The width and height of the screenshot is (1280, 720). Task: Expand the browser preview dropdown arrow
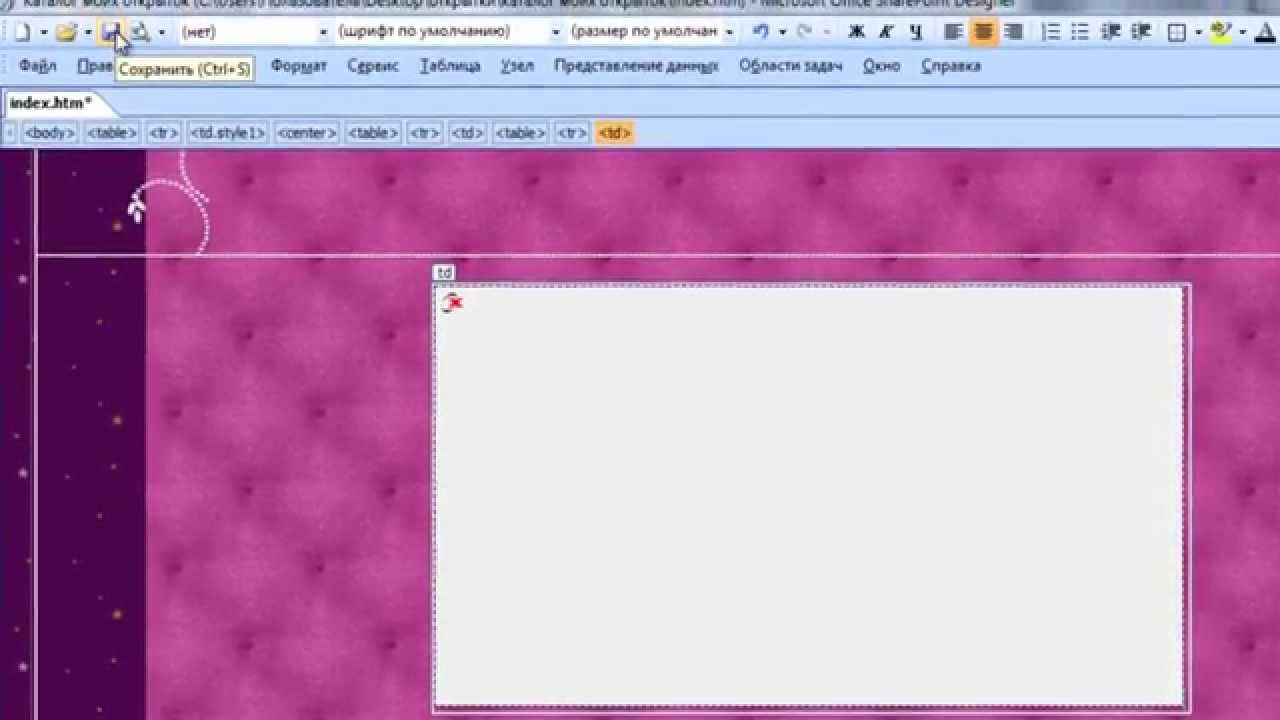coord(161,33)
